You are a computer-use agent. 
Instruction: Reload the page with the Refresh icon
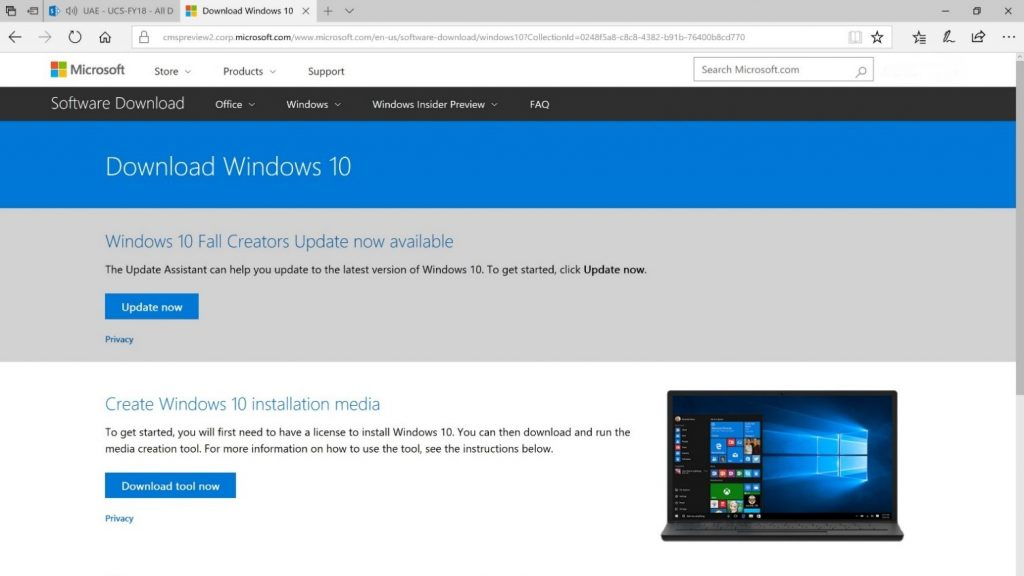point(75,37)
